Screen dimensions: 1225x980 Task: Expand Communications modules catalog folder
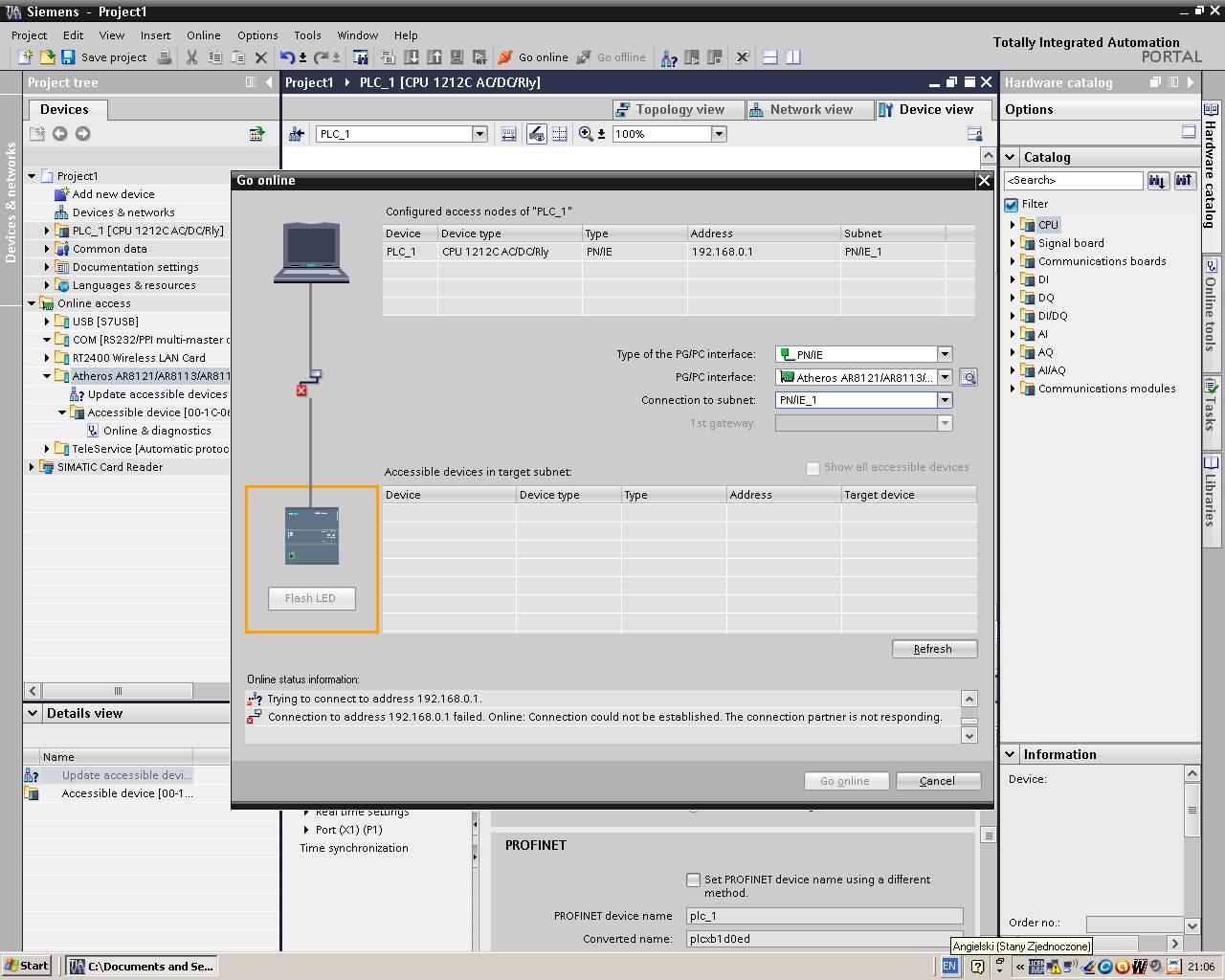tap(1013, 389)
